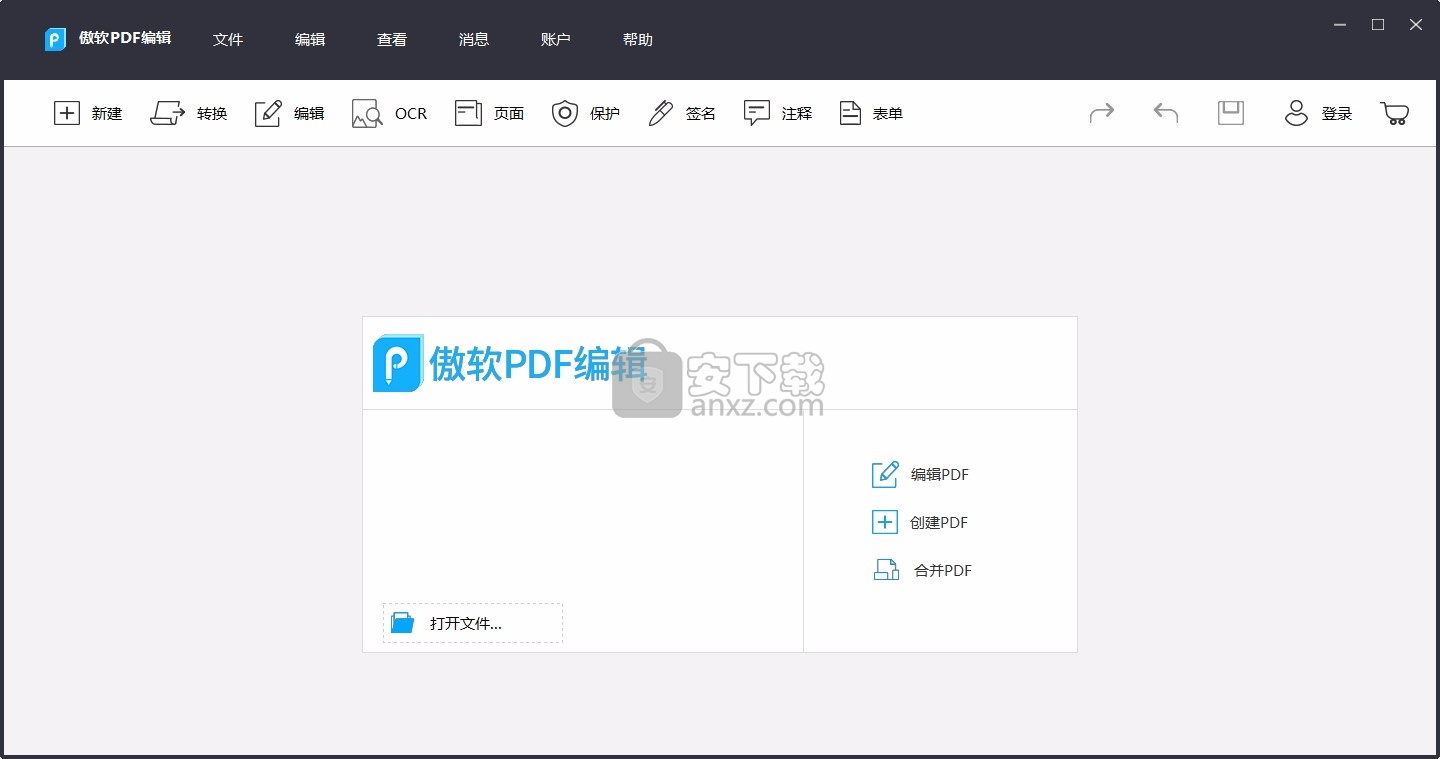
Task: Open the shopping cart icon
Action: pos(1395,113)
